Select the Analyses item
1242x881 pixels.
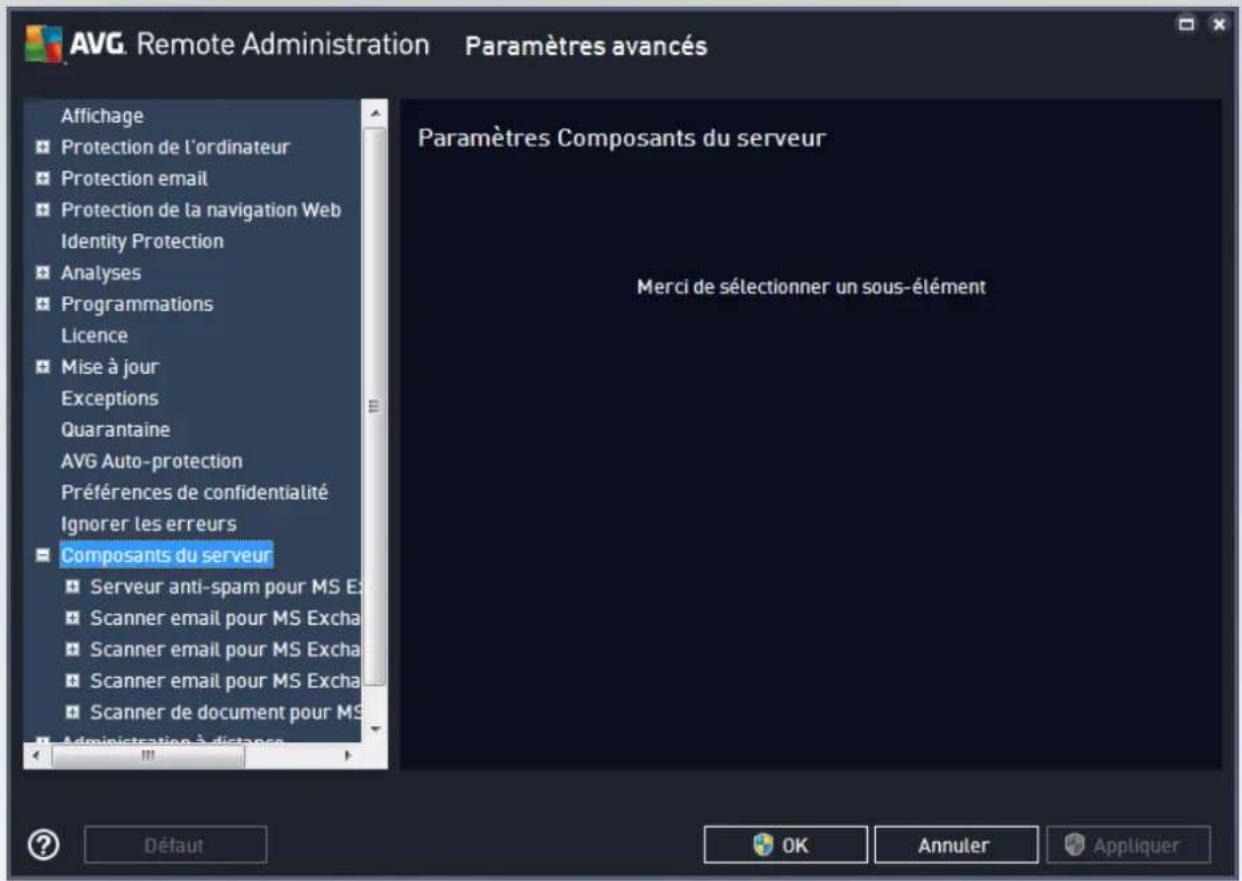click(100, 272)
